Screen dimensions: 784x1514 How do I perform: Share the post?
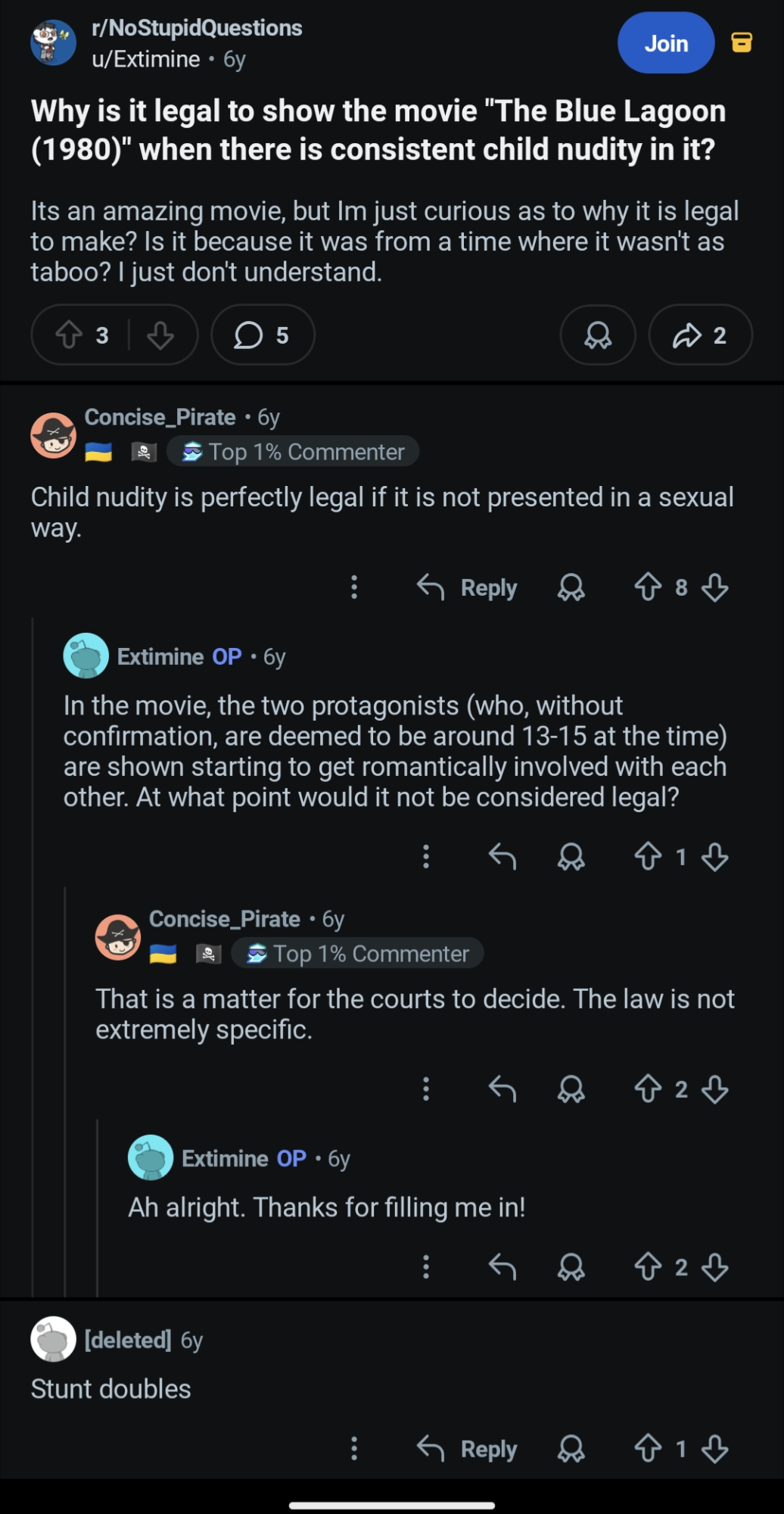pyautogui.click(x=700, y=335)
